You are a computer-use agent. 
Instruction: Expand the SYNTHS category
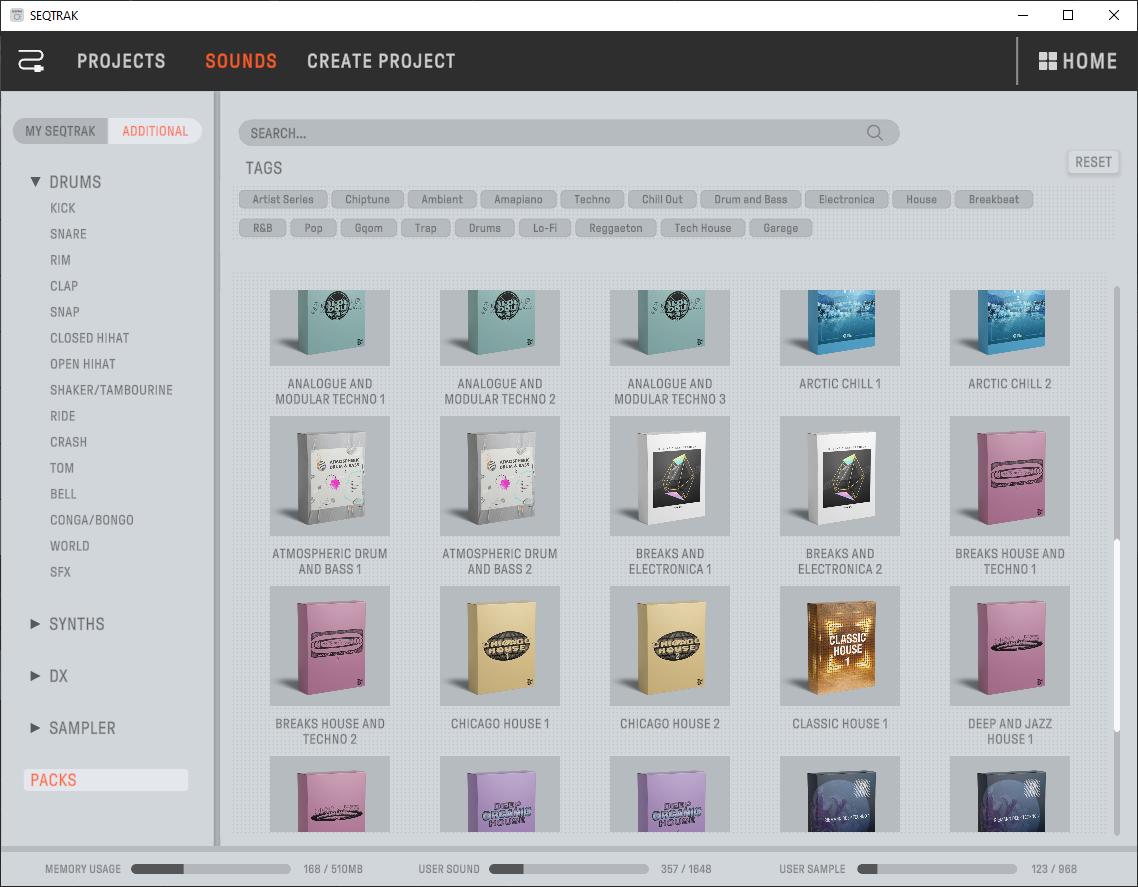point(35,624)
